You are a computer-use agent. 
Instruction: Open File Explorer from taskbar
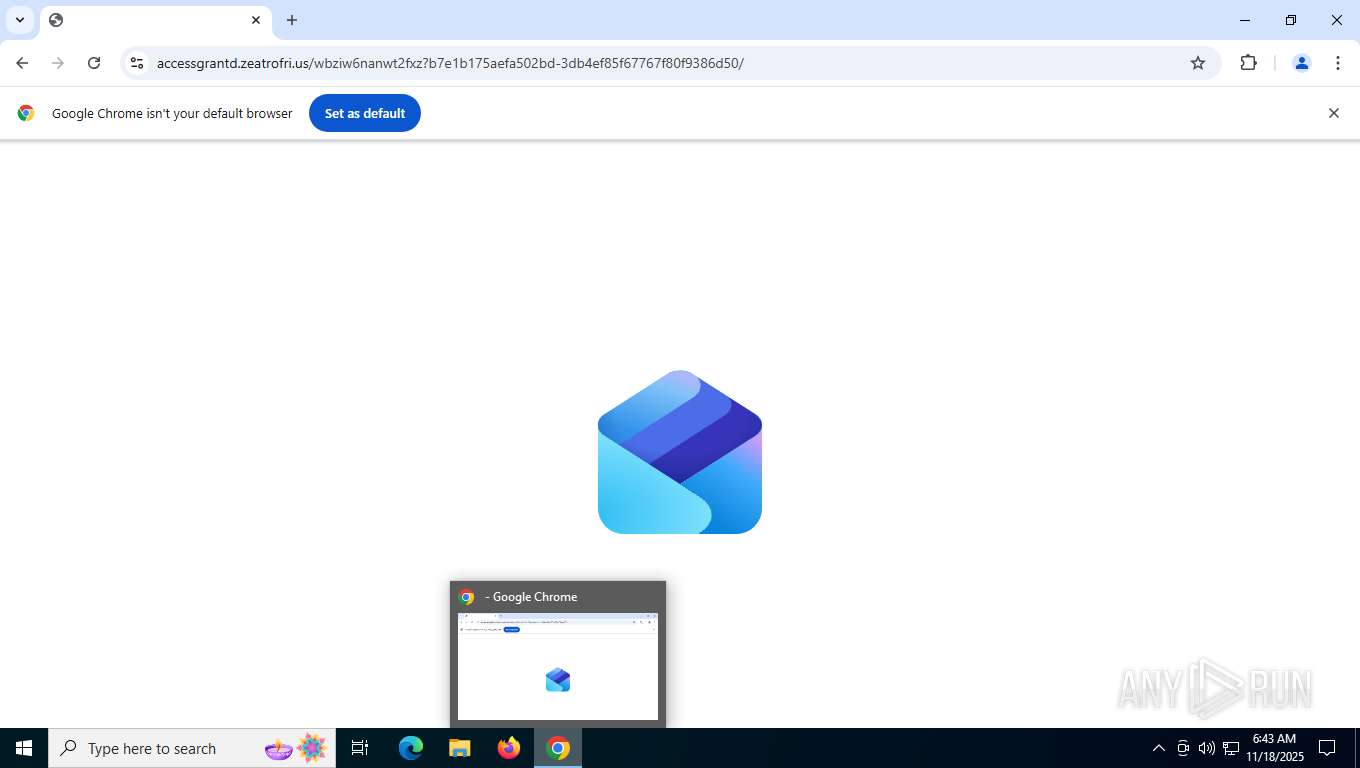tap(460, 748)
